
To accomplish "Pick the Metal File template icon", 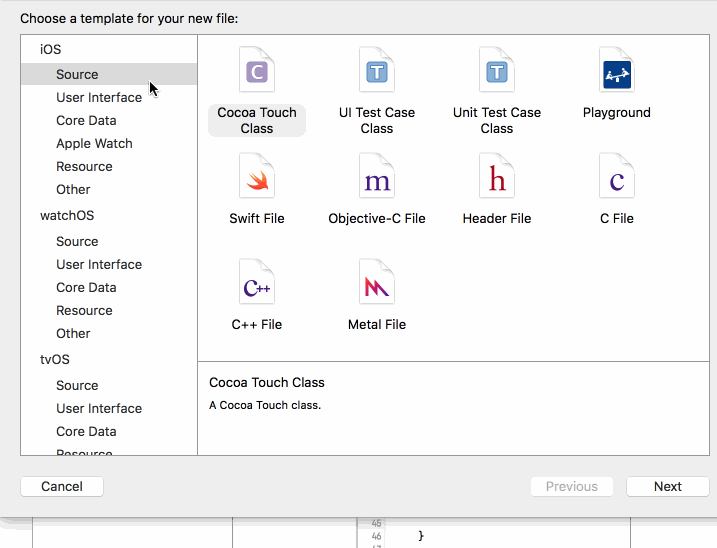I will [x=377, y=283].
